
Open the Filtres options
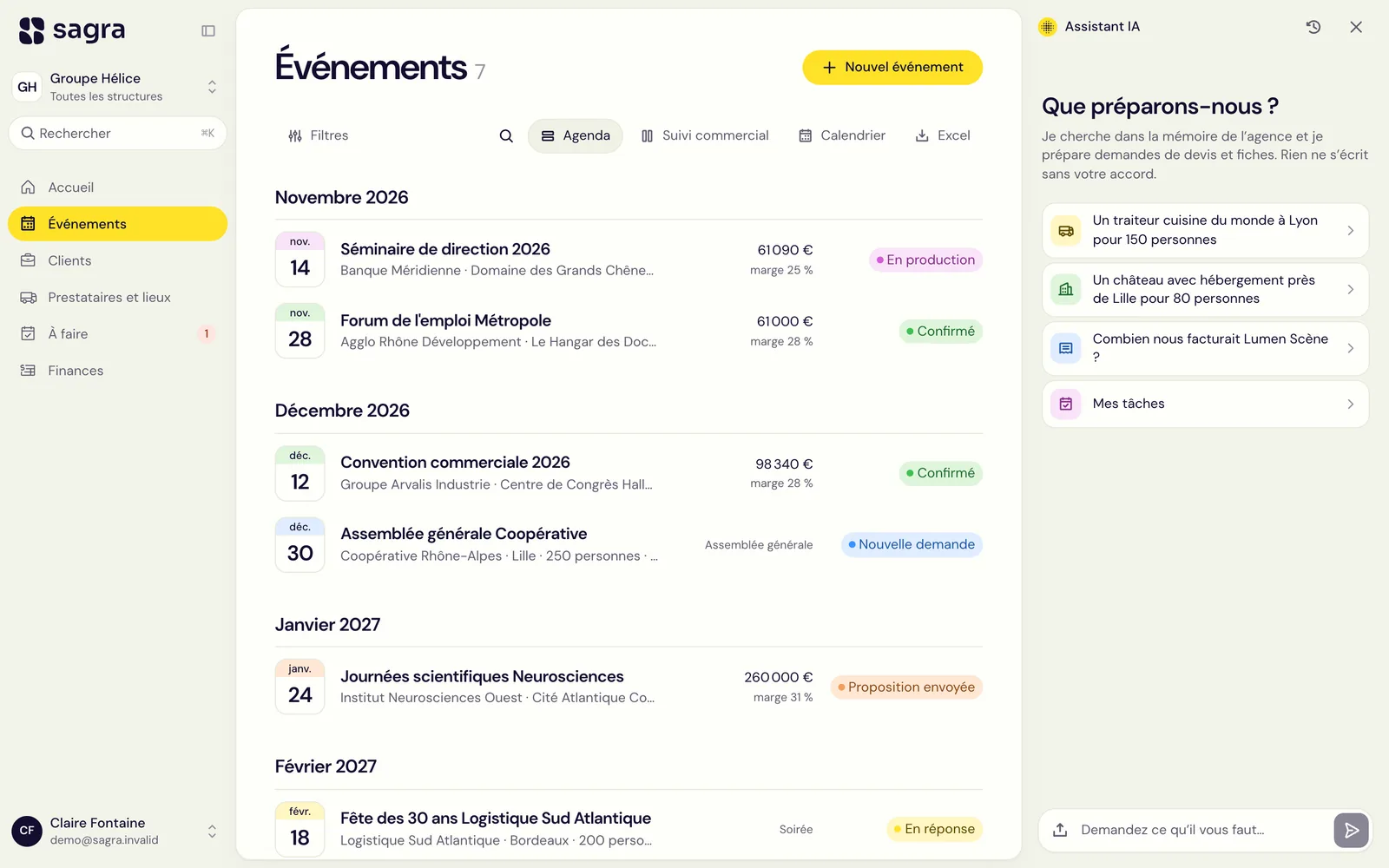point(319,135)
